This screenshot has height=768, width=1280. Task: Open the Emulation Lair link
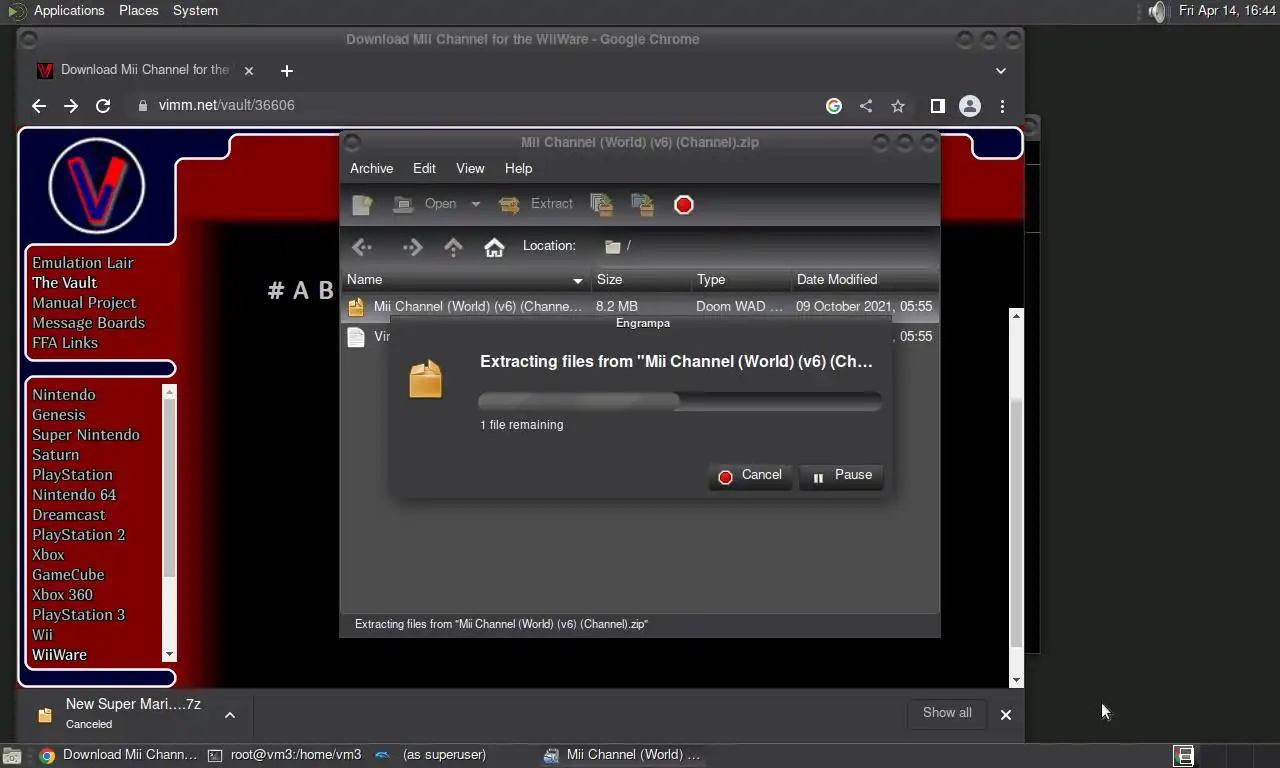coord(82,263)
